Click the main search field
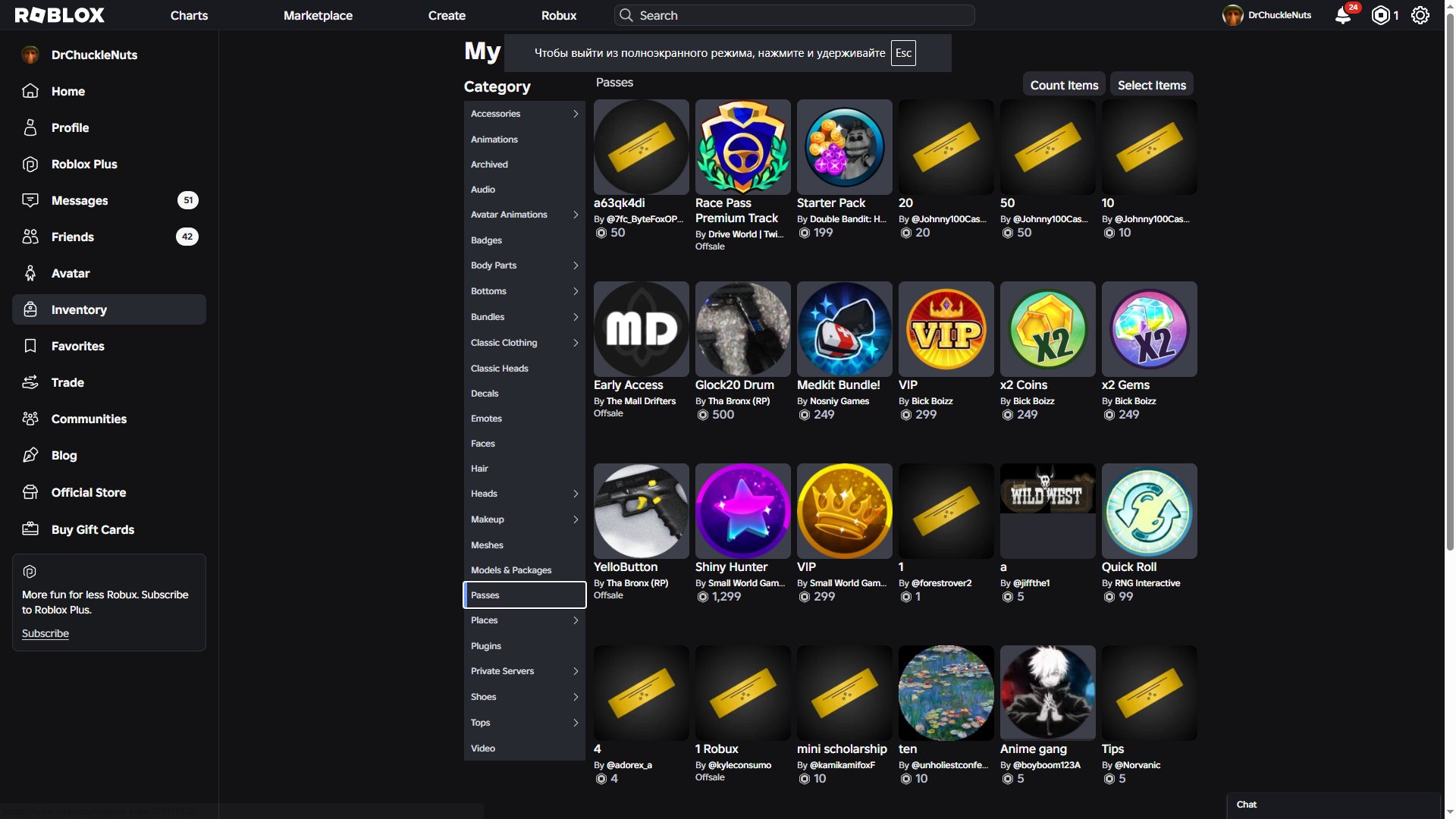Screen dimensions: 1456x819 794,15
